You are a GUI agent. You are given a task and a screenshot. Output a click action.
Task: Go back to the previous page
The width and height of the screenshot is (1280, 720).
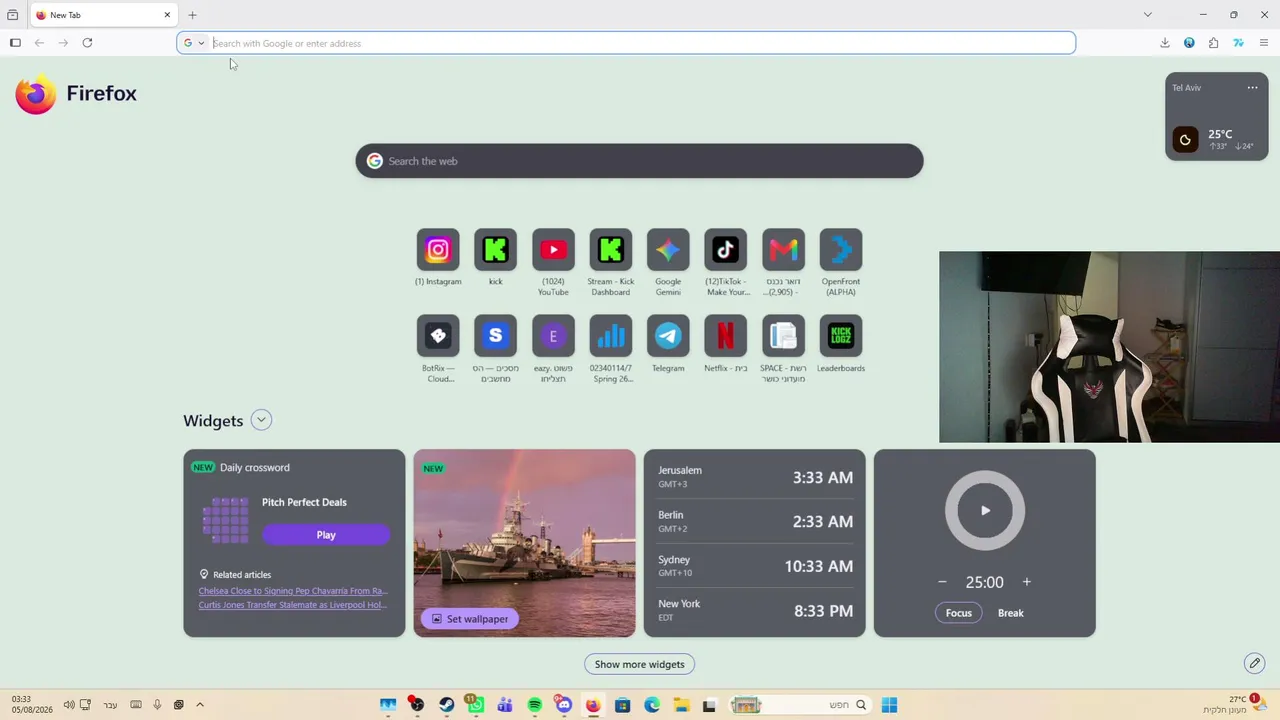click(x=39, y=43)
